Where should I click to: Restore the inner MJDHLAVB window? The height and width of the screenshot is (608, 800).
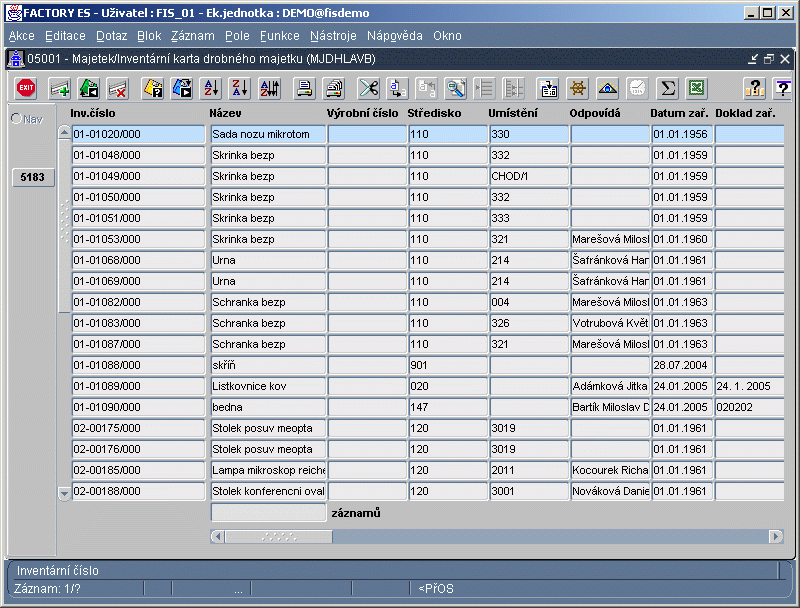[x=769, y=59]
